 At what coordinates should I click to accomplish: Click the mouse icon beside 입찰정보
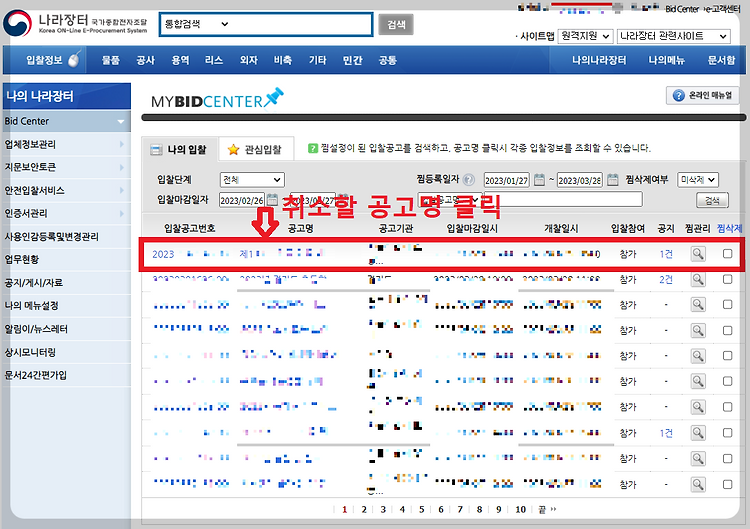(x=74, y=59)
